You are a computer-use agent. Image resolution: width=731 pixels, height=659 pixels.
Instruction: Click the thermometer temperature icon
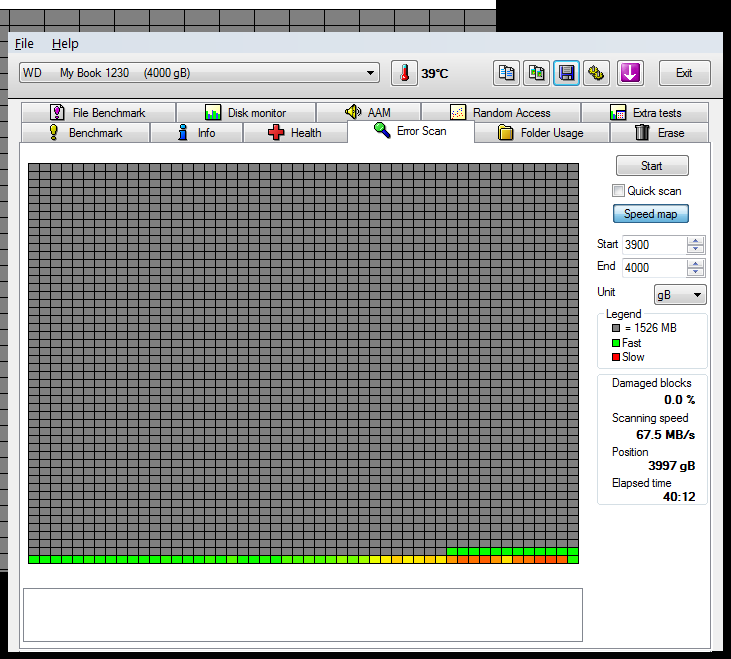[404, 73]
